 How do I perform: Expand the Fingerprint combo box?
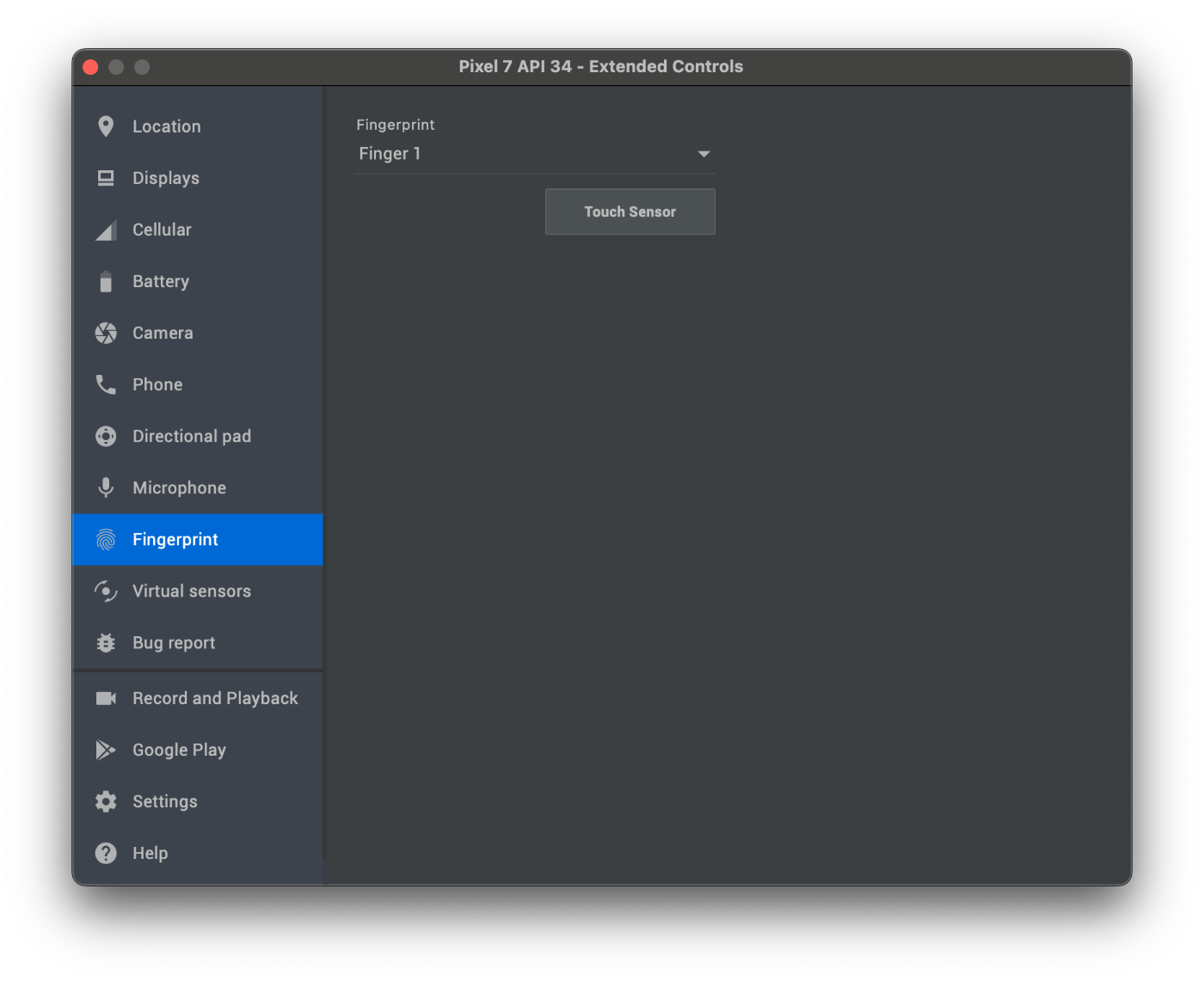pyautogui.click(x=535, y=154)
